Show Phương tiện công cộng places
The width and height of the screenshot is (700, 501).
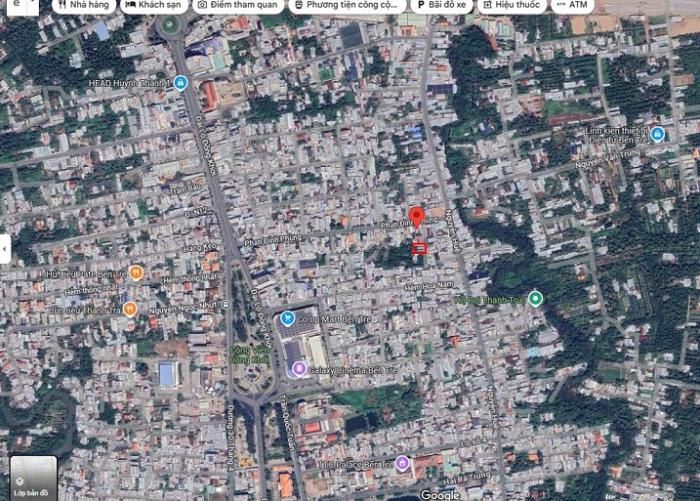click(x=346, y=5)
